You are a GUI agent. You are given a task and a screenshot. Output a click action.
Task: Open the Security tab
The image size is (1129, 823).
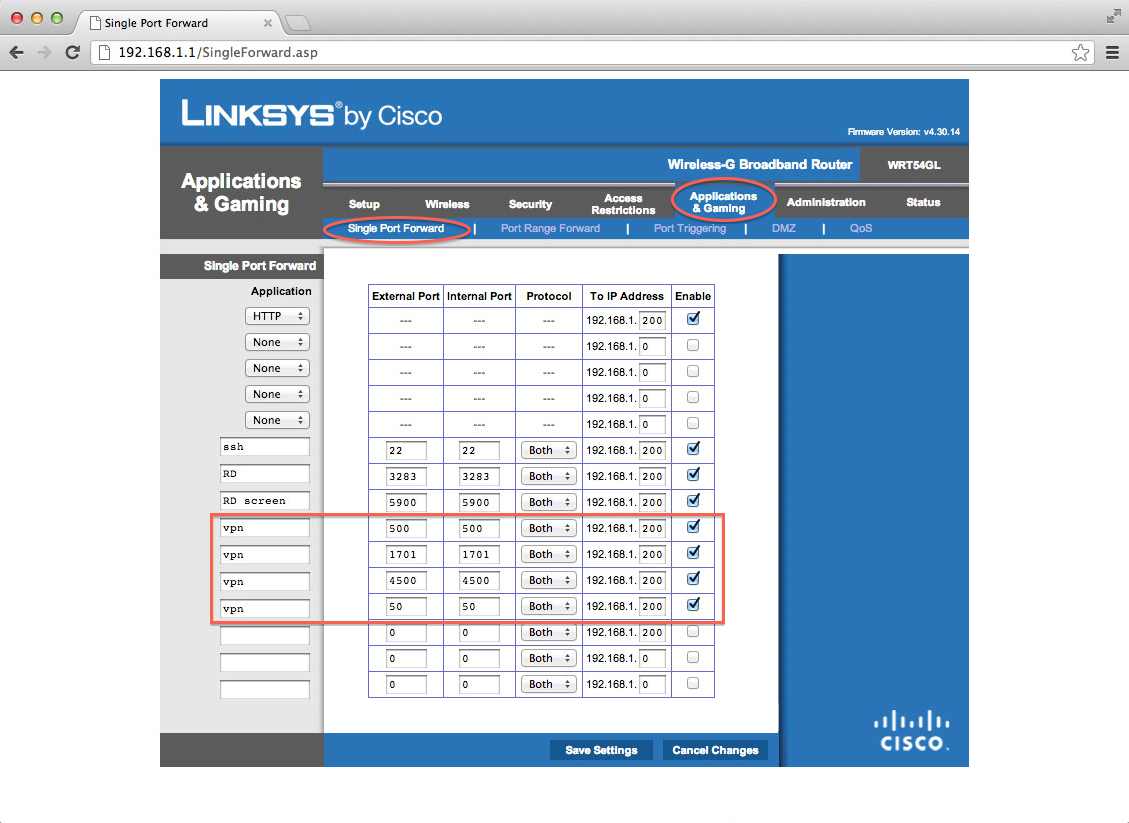[530, 204]
